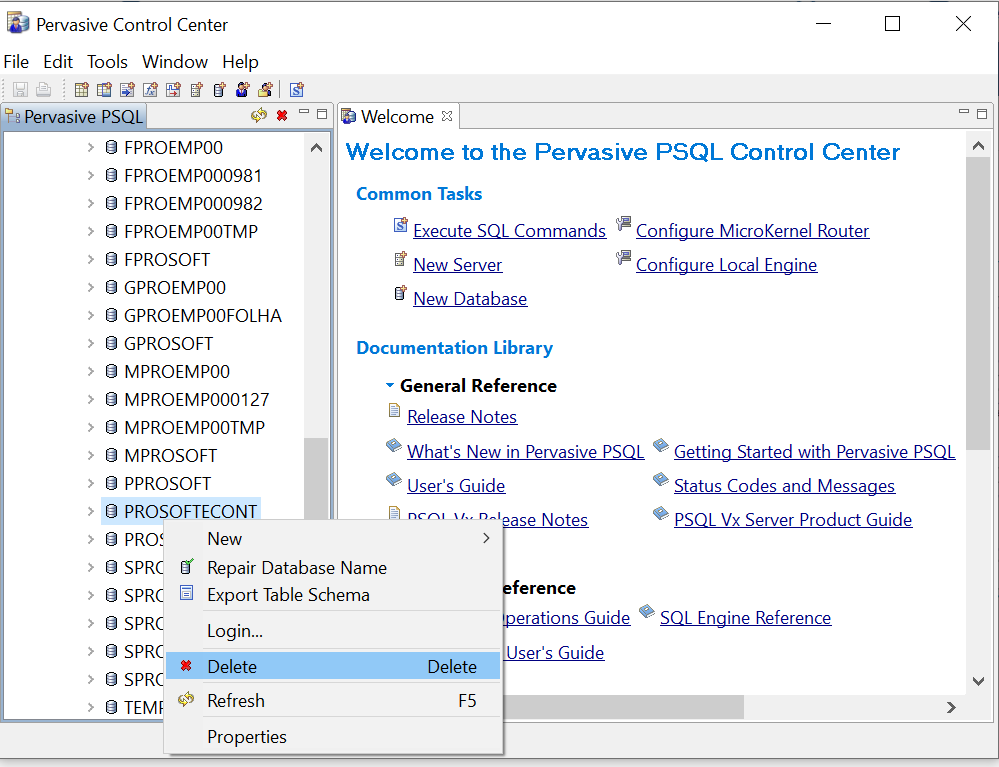Click the New Database toolbar icon
The image size is (999, 767).
[219, 90]
